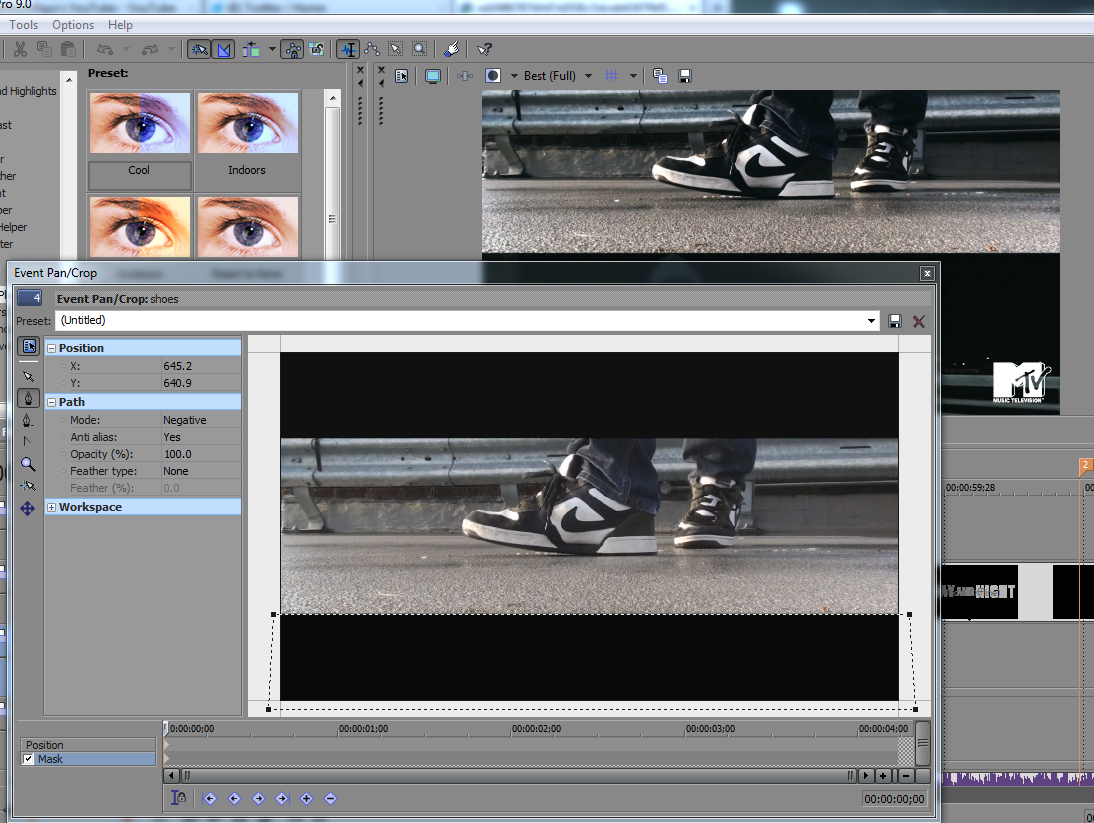The height and width of the screenshot is (823, 1094).
Task: Open the Options menu
Action: [73, 24]
